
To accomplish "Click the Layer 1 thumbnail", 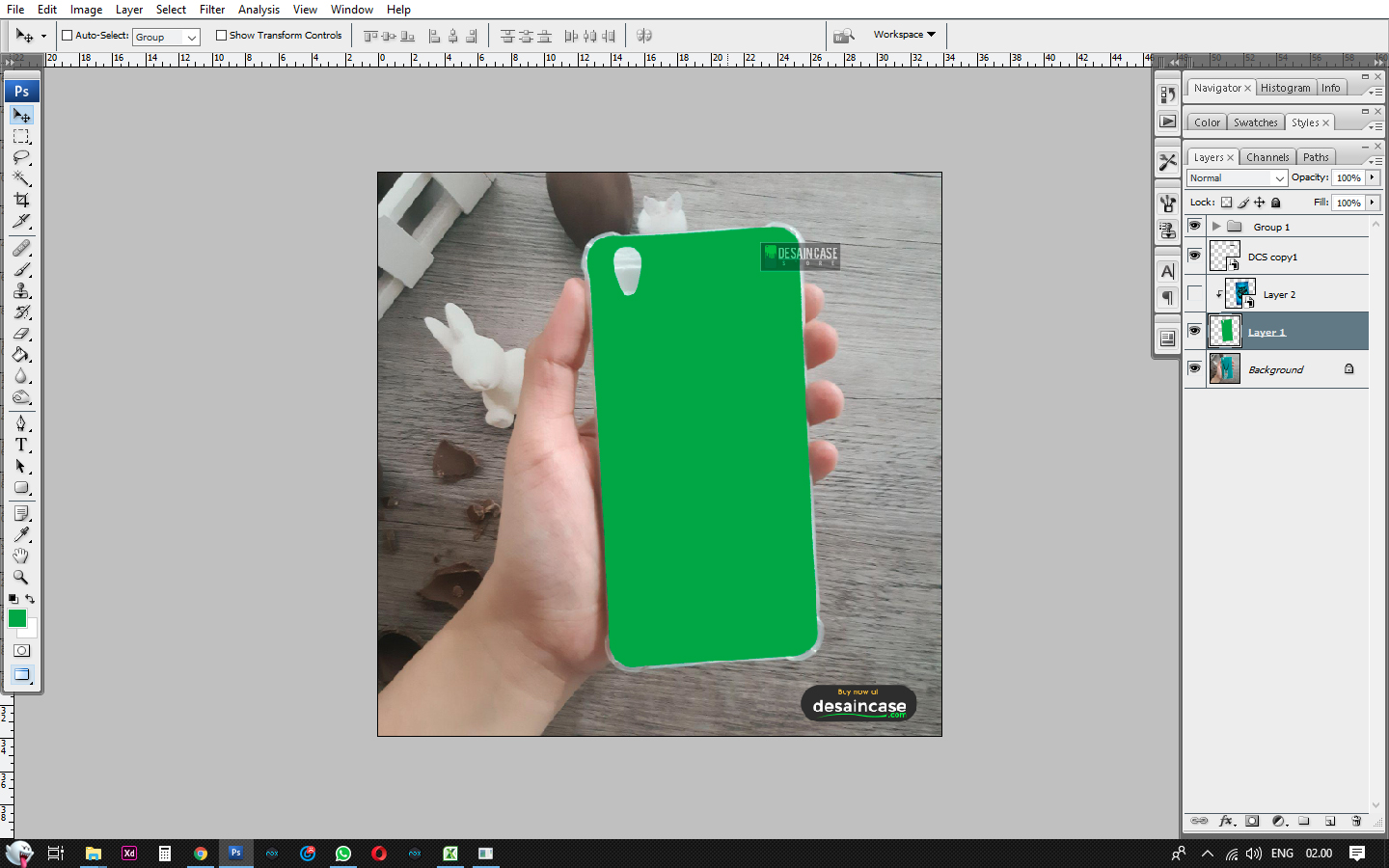I will click(1225, 331).
